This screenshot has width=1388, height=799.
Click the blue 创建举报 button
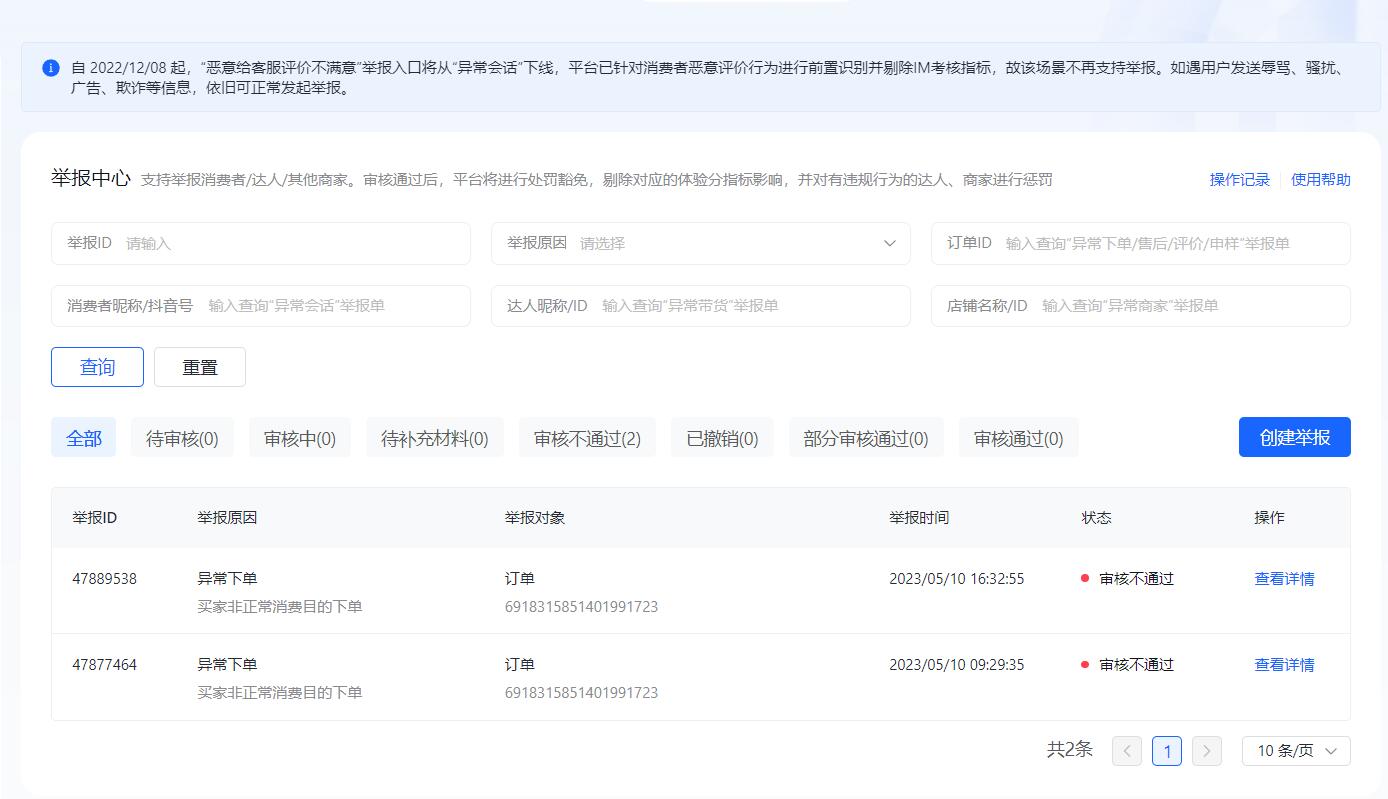[1294, 437]
